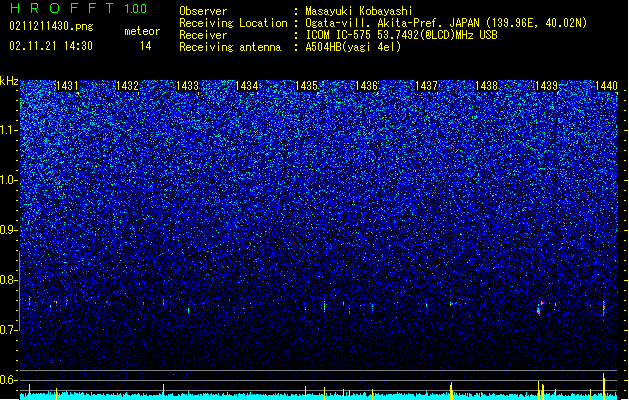Click the "Observer" field label
This screenshot has width=629, height=400.
(203, 11)
